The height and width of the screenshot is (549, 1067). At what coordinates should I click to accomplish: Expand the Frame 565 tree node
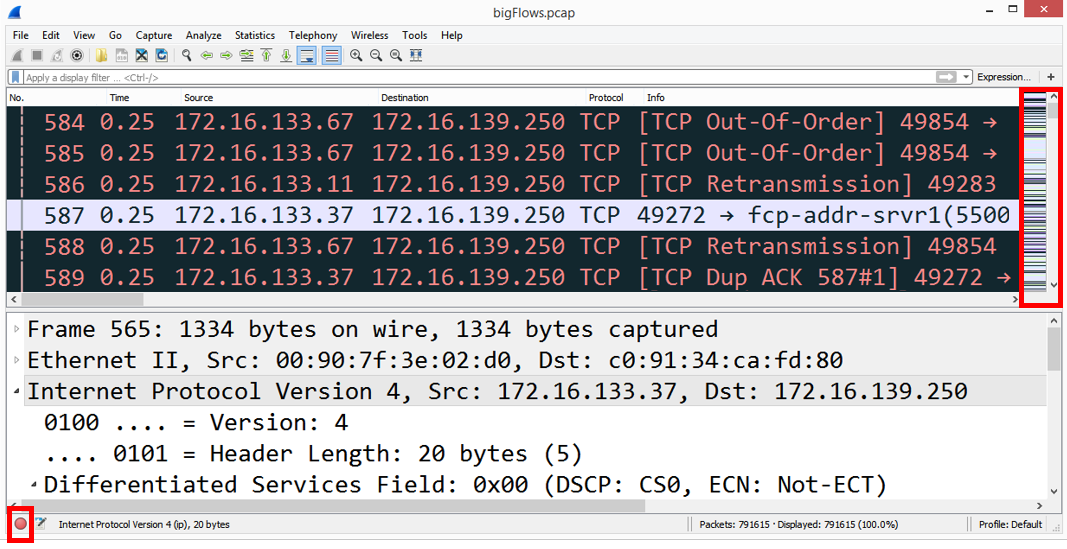(16, 329)
